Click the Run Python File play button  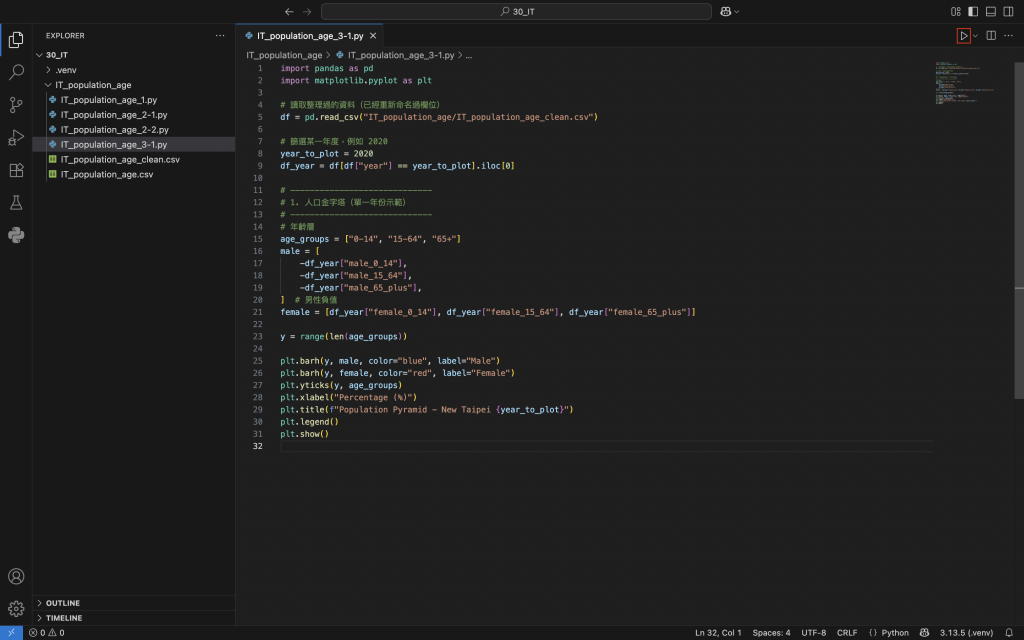click(x=963, y=36)
